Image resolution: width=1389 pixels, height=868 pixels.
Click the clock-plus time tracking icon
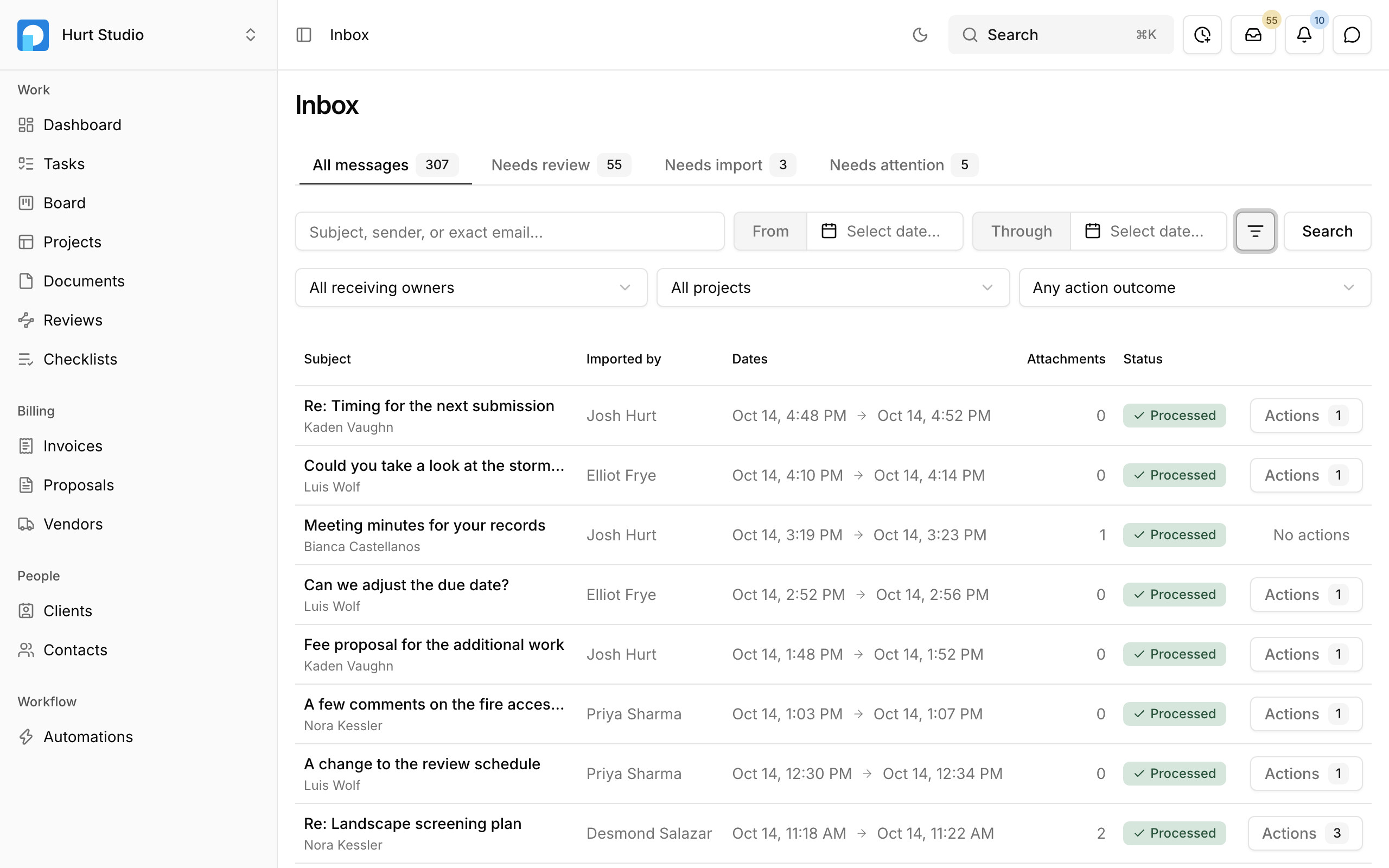click(1202, 35)
